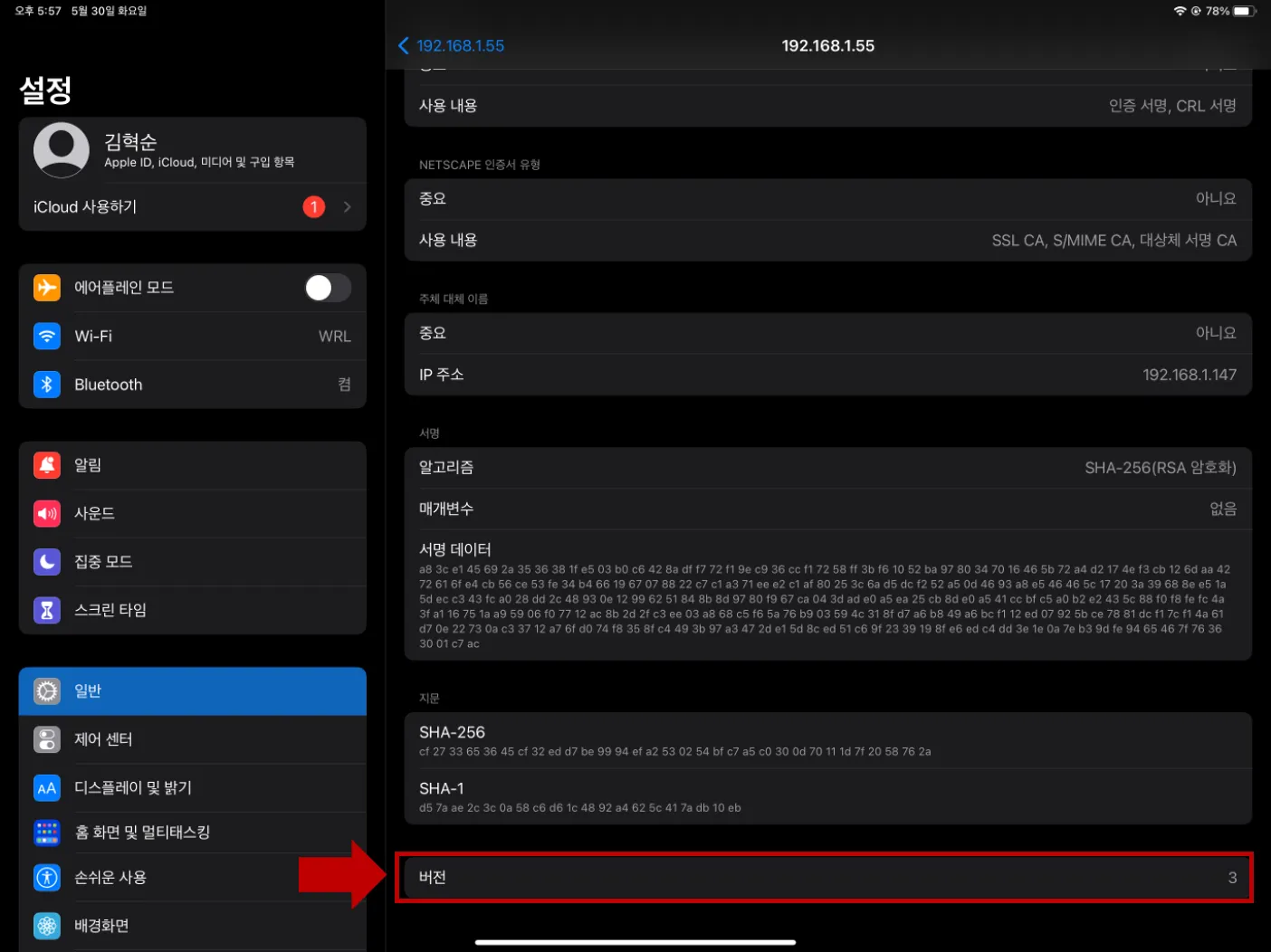Open the 알림 settings menu
This screenshot has height=952, width=1271.
(x=193, y=465)
